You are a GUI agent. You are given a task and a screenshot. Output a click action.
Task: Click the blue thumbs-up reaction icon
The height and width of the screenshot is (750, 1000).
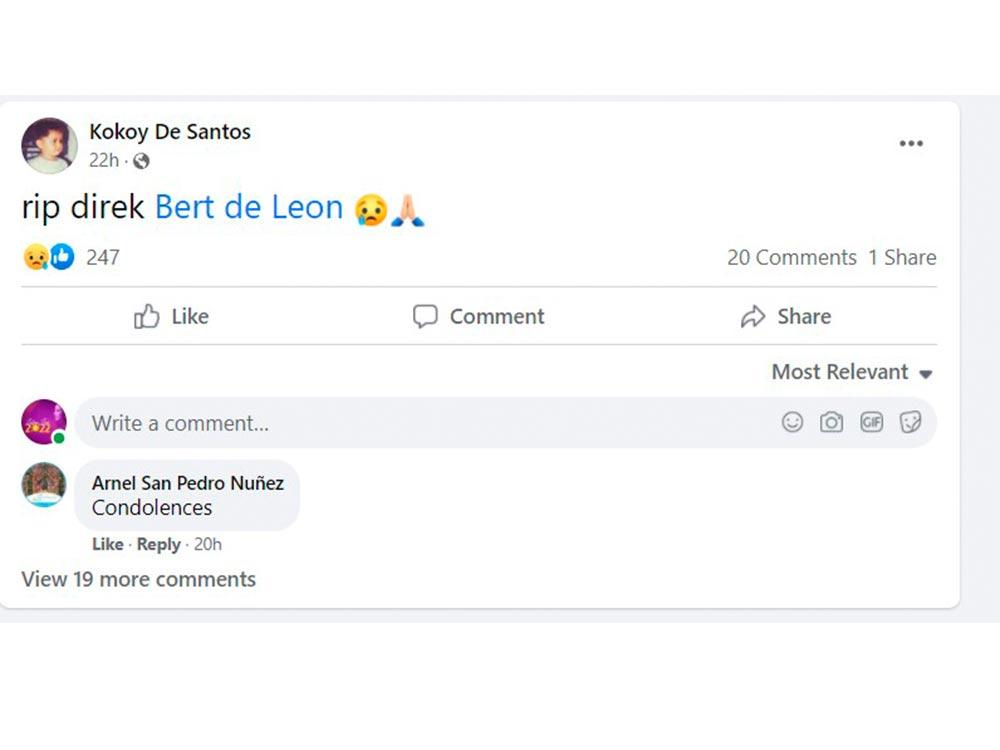[x=62, y=257]
